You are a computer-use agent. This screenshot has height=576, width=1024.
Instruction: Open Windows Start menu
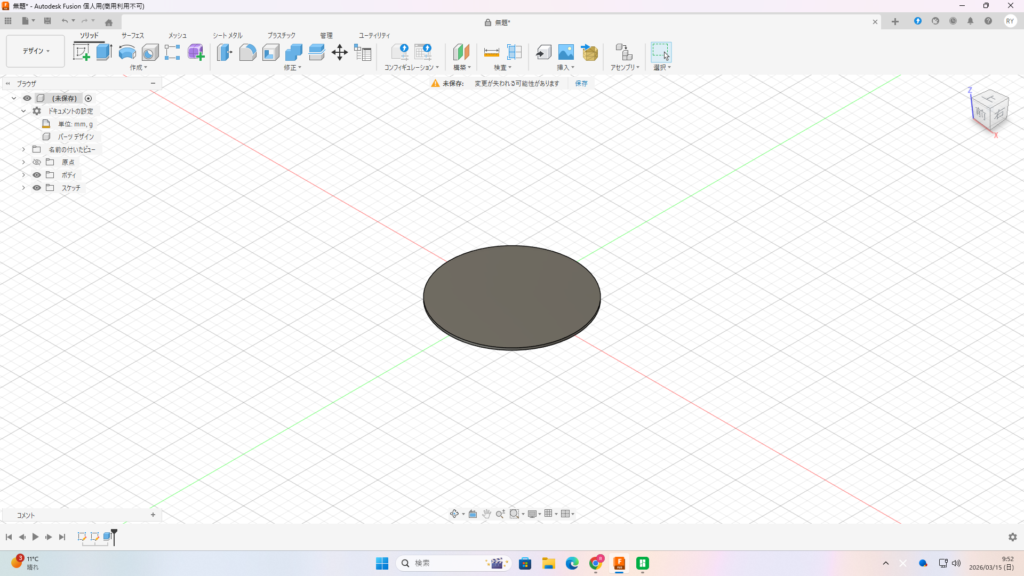pyautogui.click(x=382, y=563)
